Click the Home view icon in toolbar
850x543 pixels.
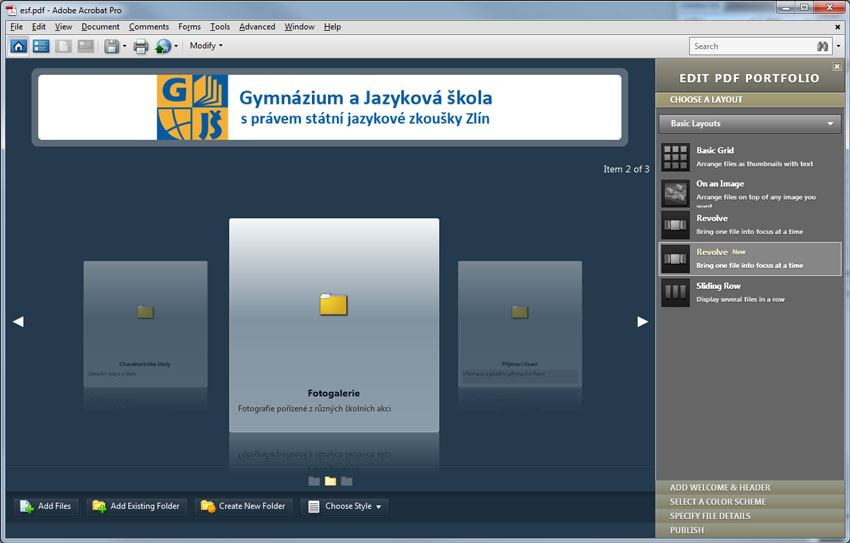click(19, 46)
